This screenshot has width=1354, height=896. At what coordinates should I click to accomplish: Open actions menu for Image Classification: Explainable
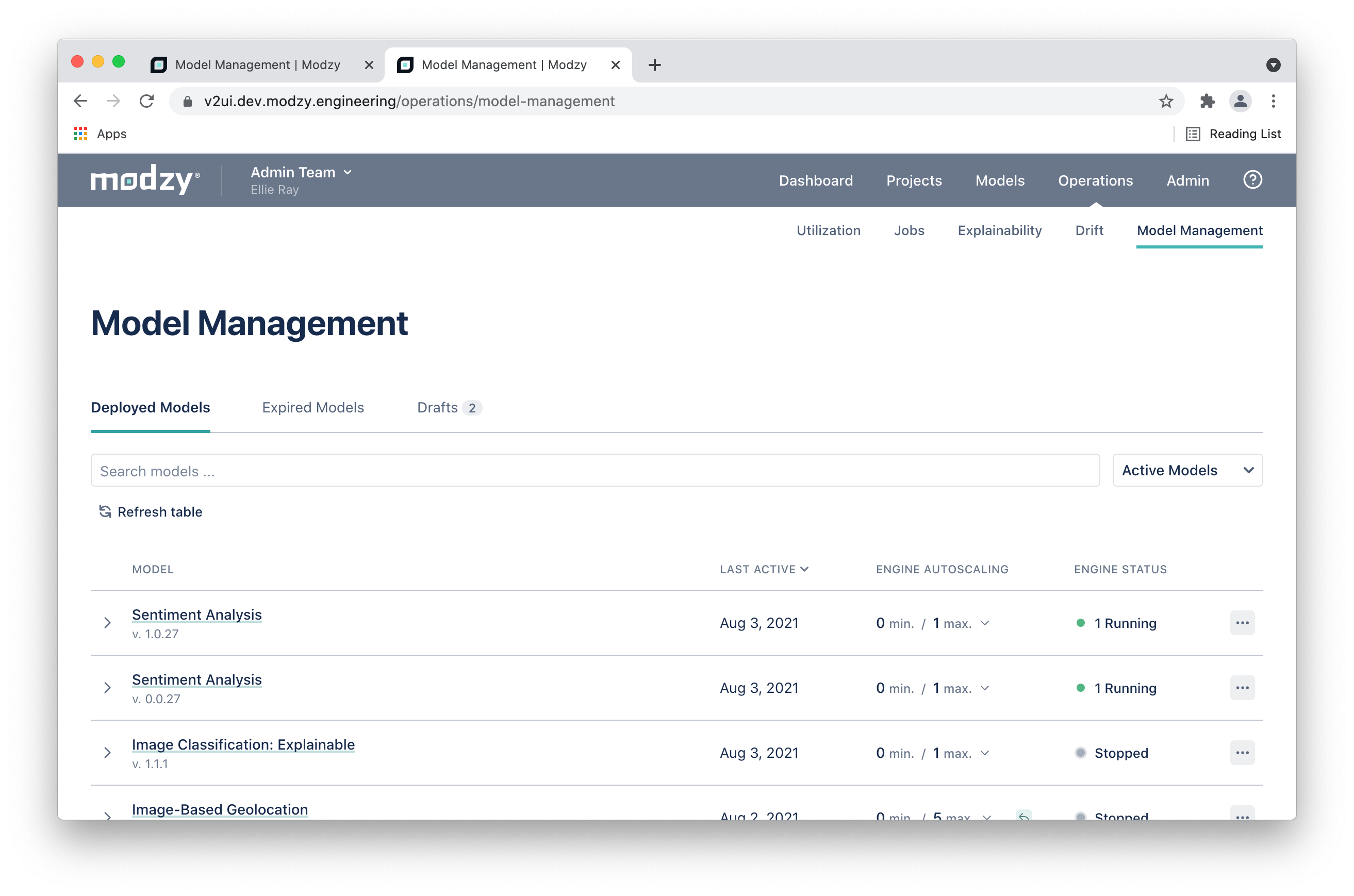pos(1242,753)
